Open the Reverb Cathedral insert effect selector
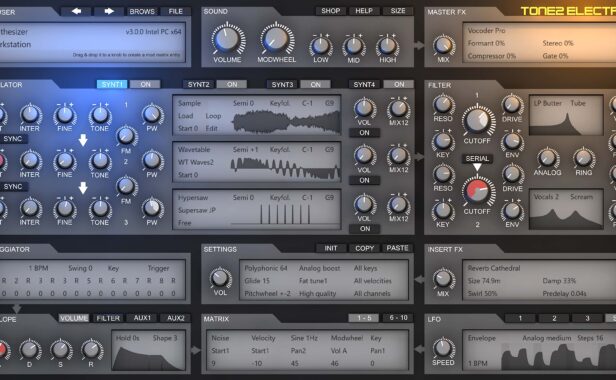The width and height of the screenshot is (616, 380). [x=494, y=268]
